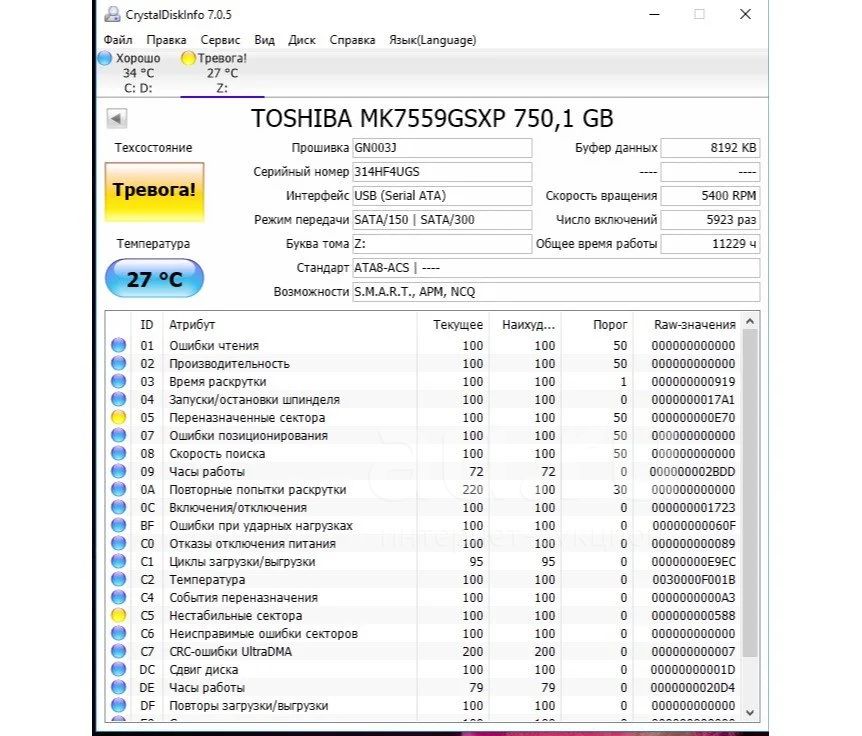Click status icon of Циклы загрузки/выгрузки row
Viewport: 862px width, 736px height.
(119, 561)
